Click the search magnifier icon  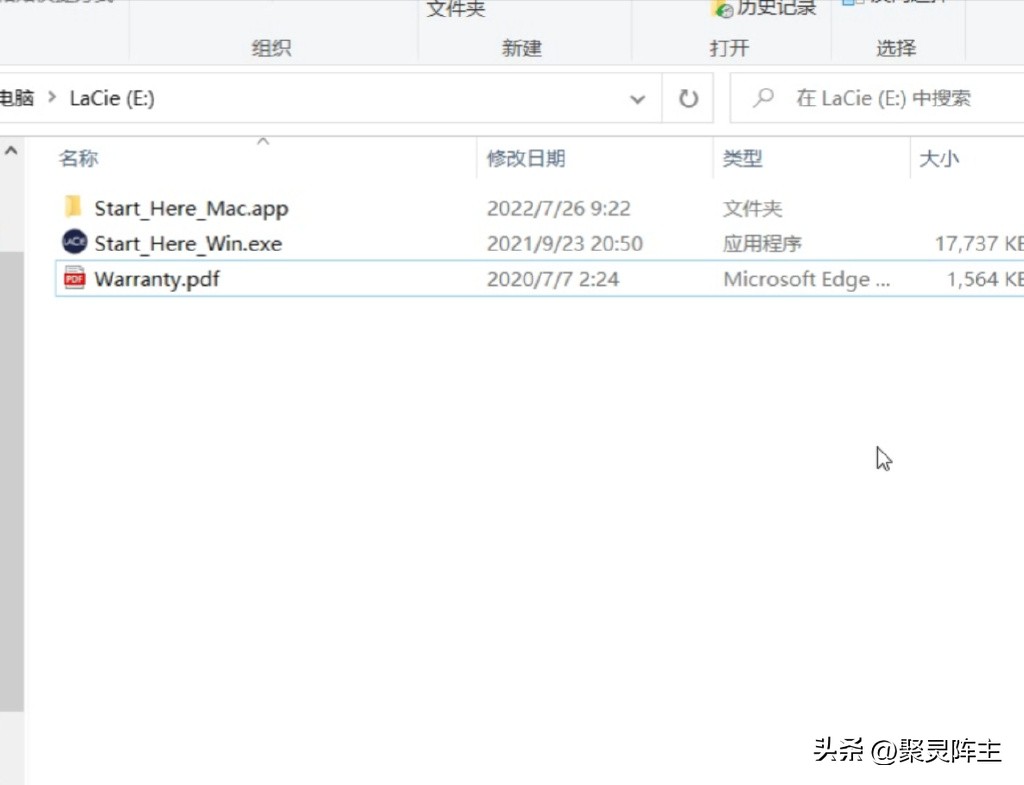[763, 98]
